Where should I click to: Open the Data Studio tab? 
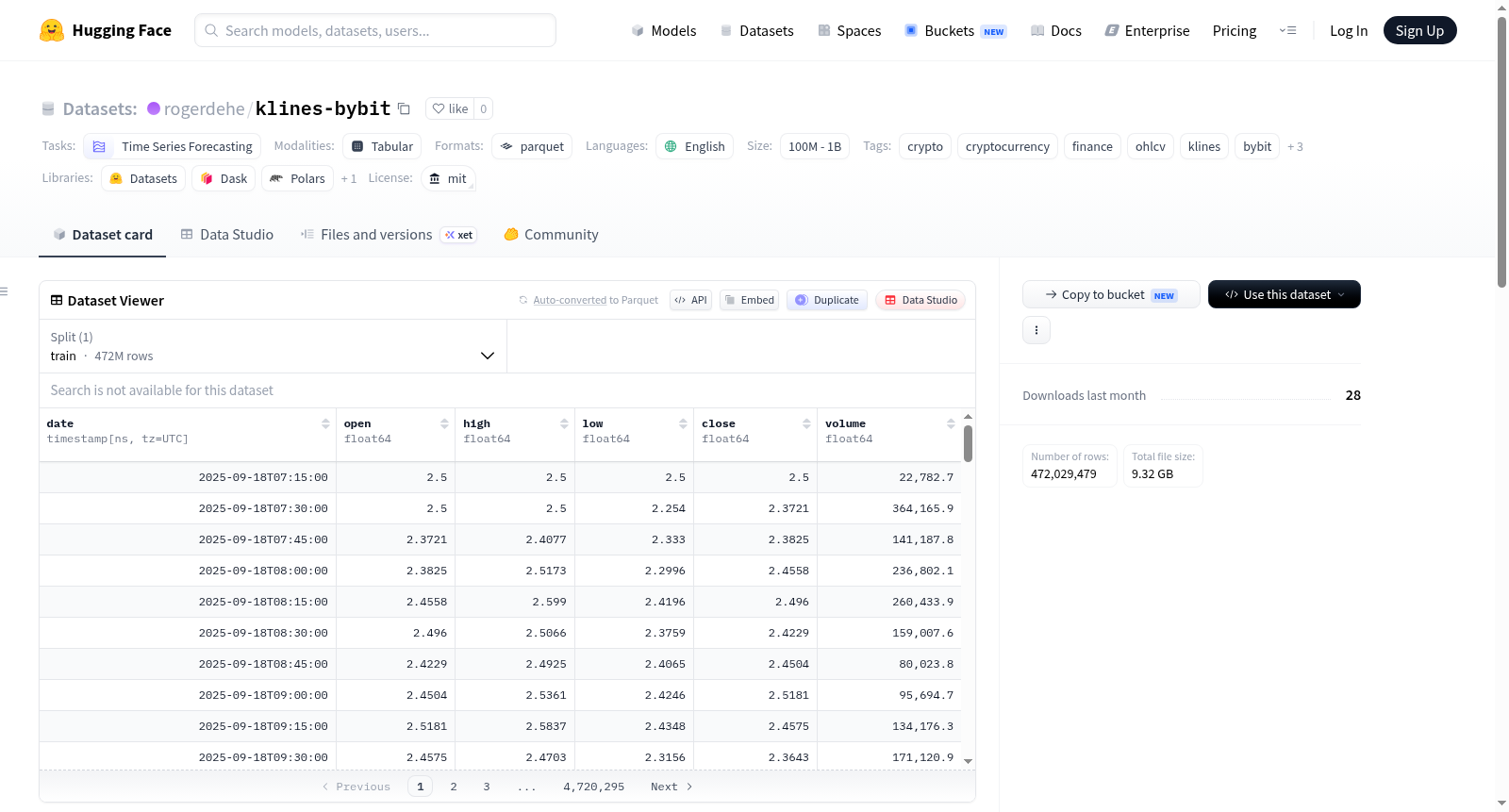pyautogui.click(x=227, y=235)
